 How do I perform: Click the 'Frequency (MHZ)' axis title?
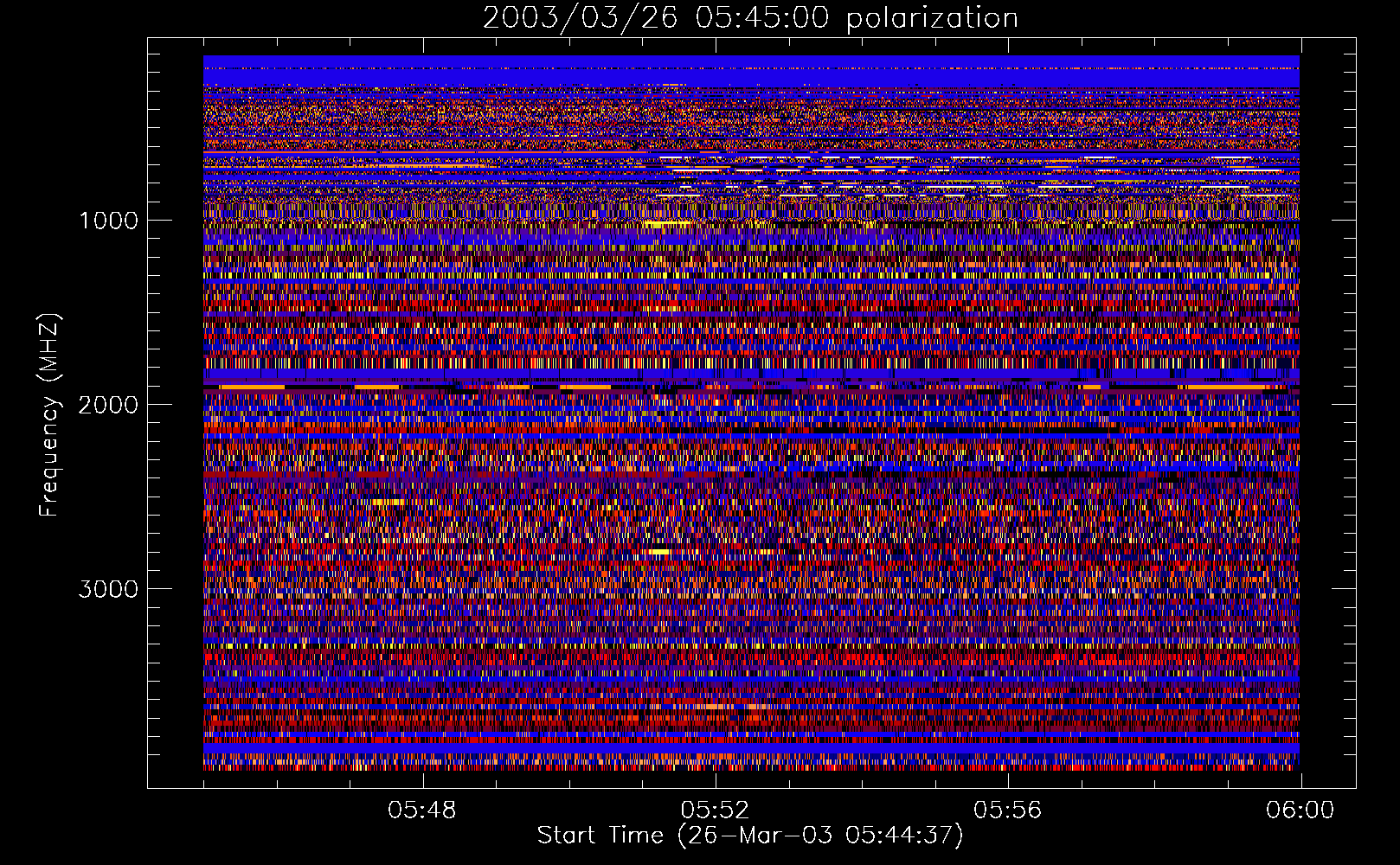pos(49,415)
